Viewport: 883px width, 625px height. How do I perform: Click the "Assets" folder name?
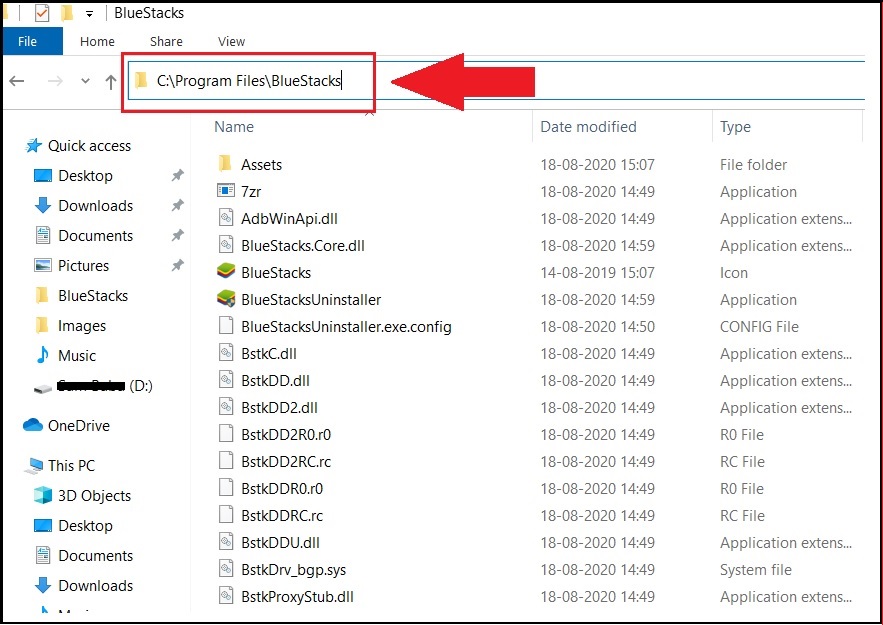pos(261,165)
